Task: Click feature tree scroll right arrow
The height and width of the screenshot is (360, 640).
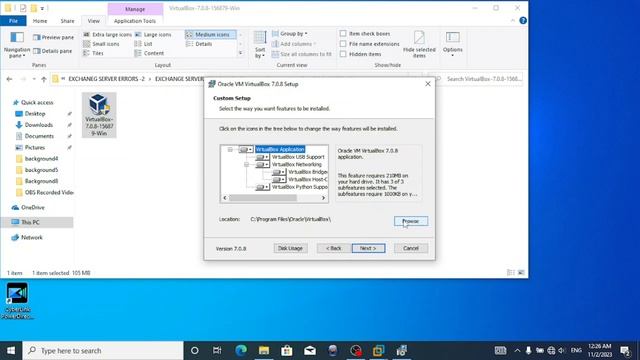Action: 323,198
